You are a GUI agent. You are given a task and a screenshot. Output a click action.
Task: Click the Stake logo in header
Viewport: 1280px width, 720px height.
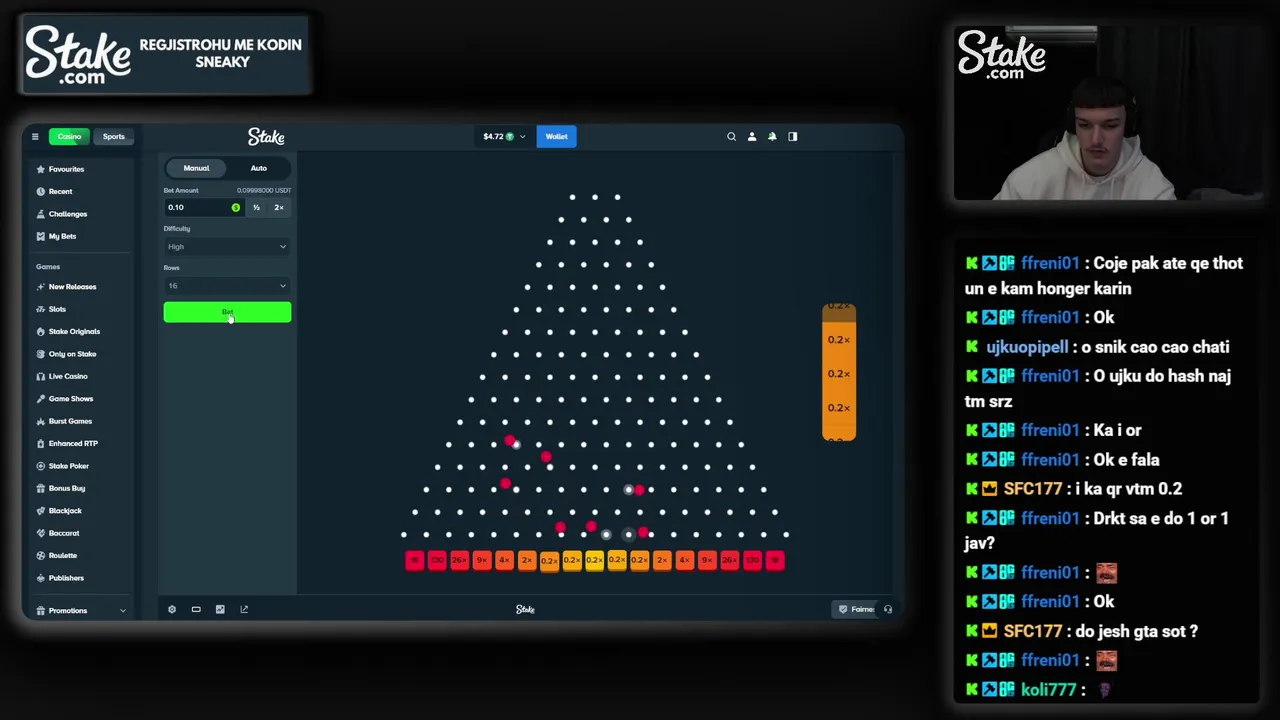coord(266,136)
